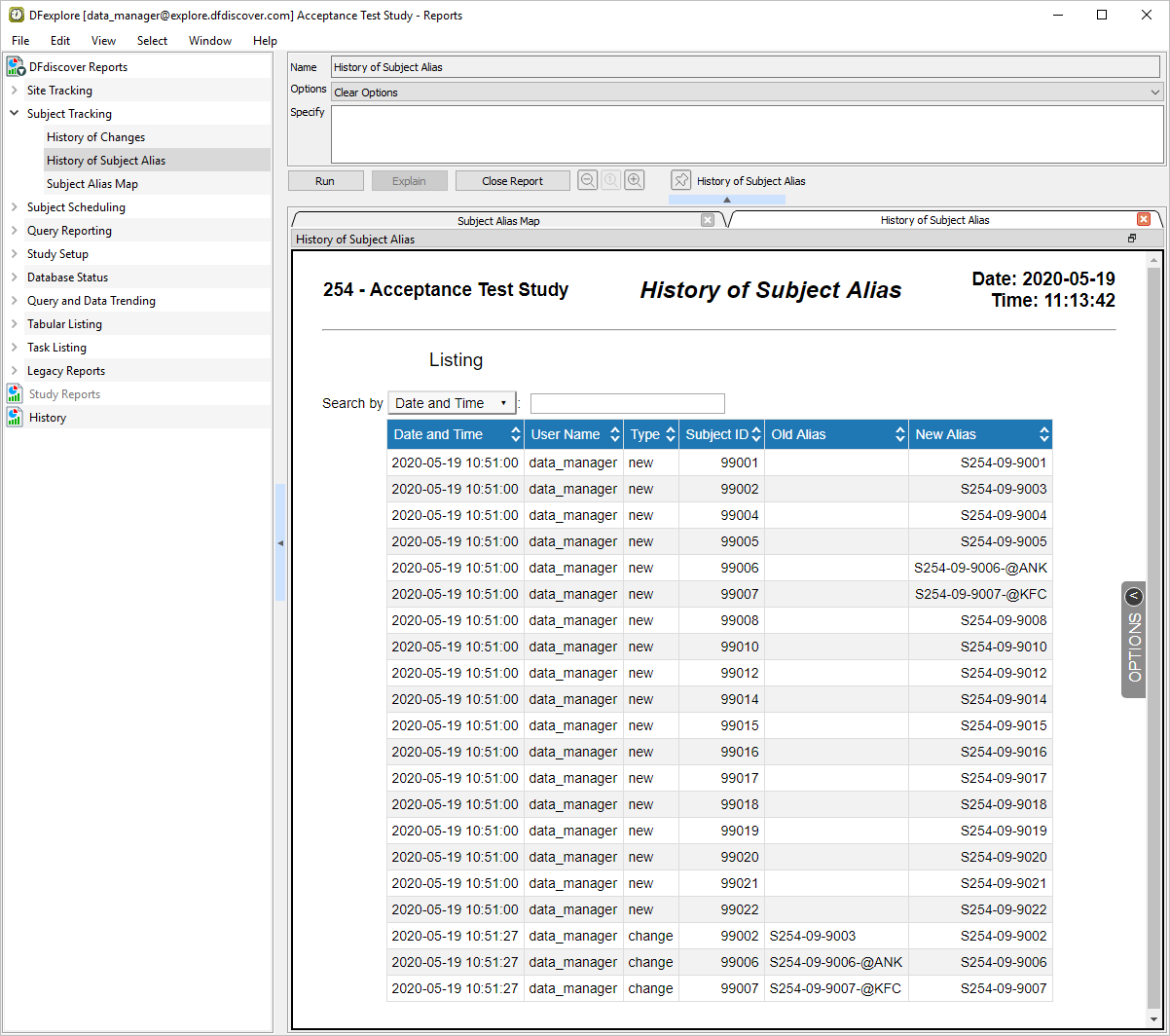This screenshot has width=1170, height=1036.
Task: Collapse the Subject Tracking tree node
Action: click(15, 114)
